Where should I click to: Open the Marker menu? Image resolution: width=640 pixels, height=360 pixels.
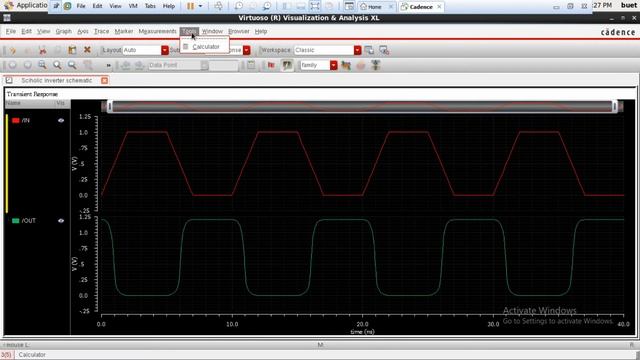pyautogui.click(x=124, y=31)
